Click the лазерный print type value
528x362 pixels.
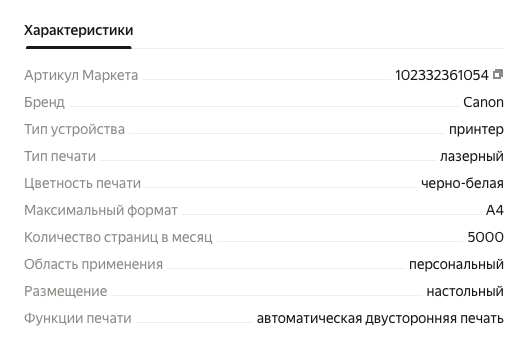pos(472,156)
